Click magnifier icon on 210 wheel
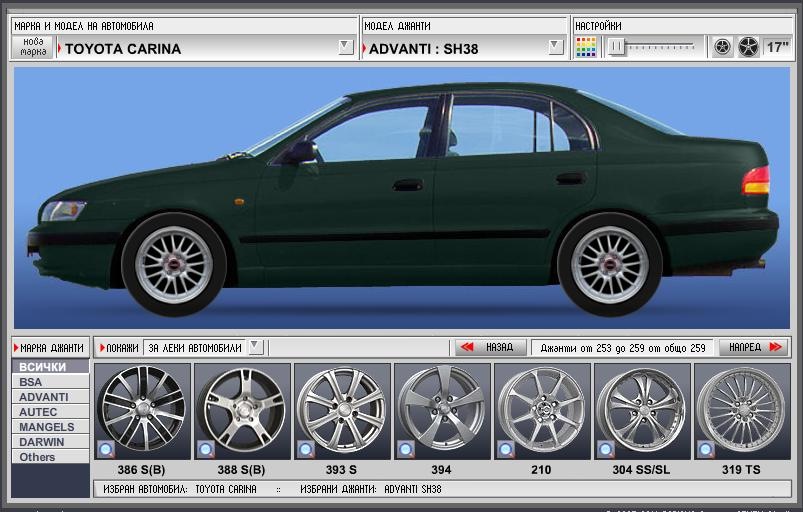 506,450
